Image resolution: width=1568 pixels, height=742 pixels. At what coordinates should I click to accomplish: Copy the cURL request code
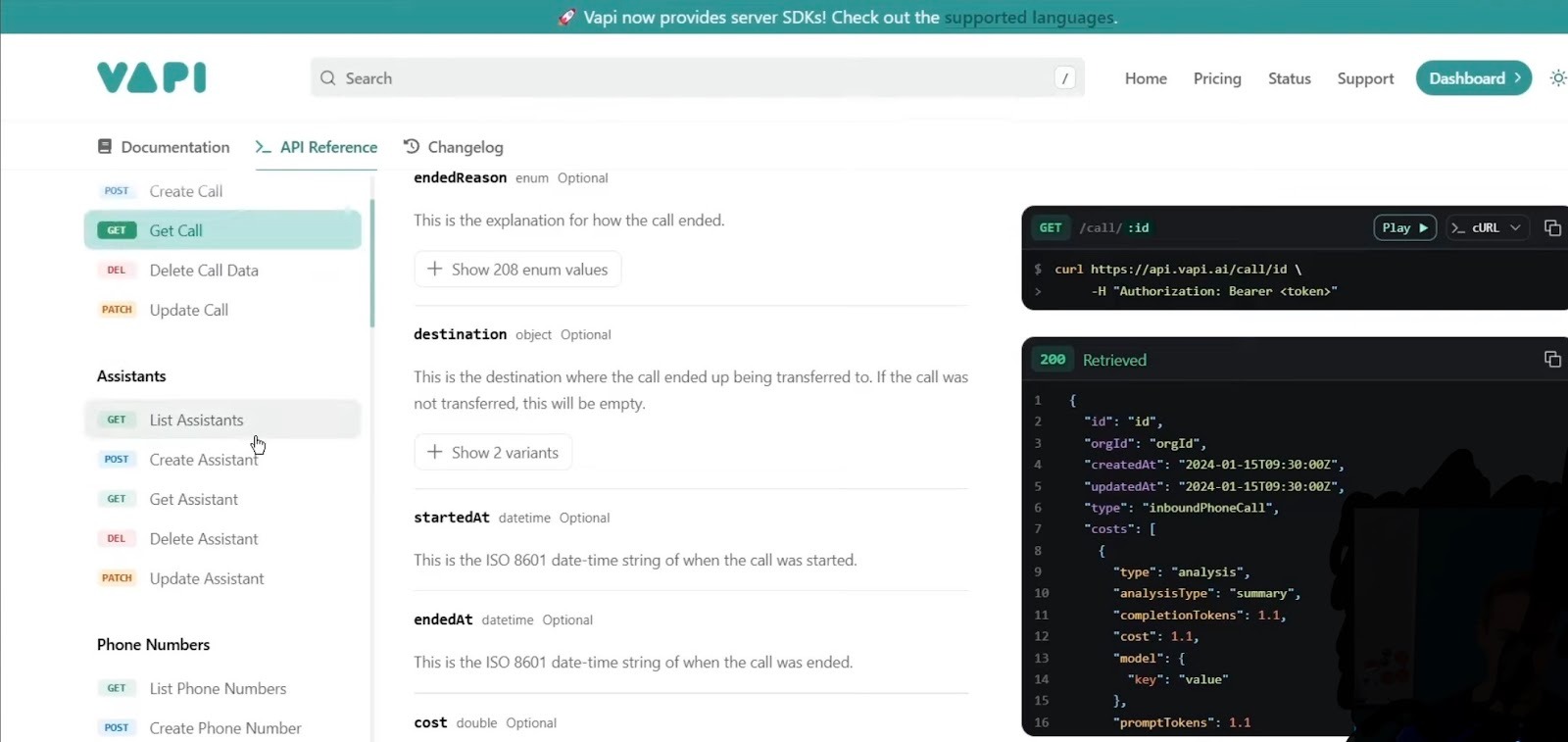[x=1552, y=227]
